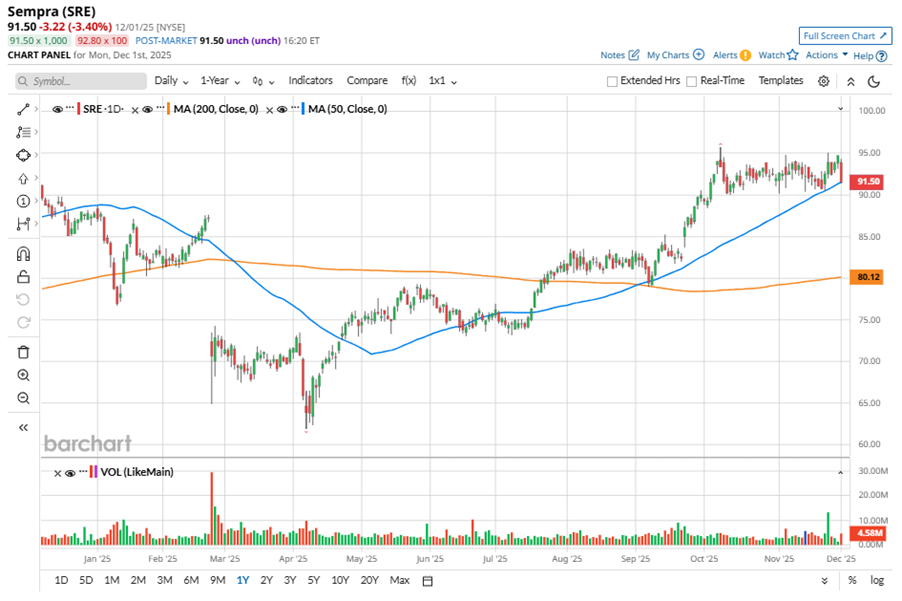Collapse the main chart pane chevron
Screen dimensions: 902x601
click(x=840, y=109)
